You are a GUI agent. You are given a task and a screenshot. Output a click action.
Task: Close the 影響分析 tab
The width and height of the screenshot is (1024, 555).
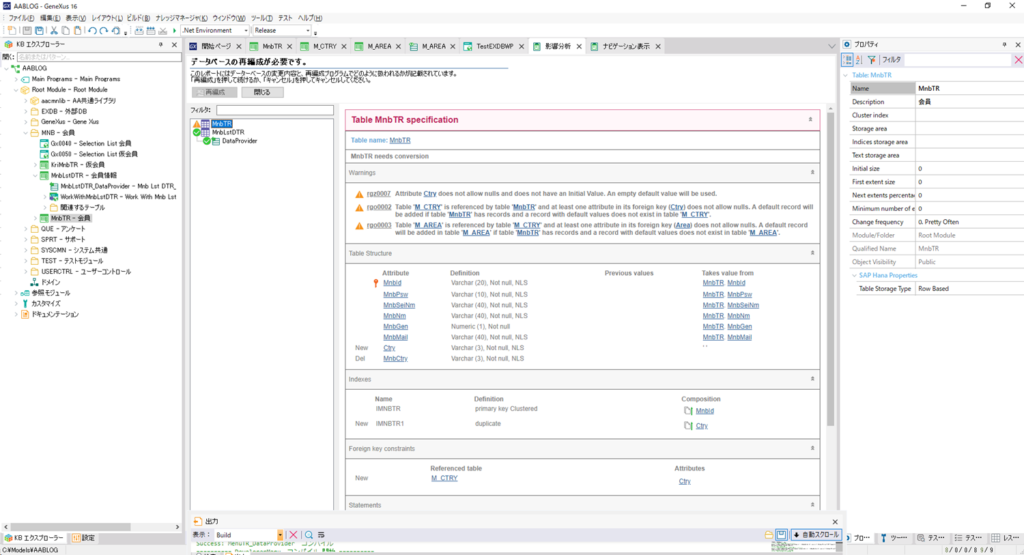579,46
